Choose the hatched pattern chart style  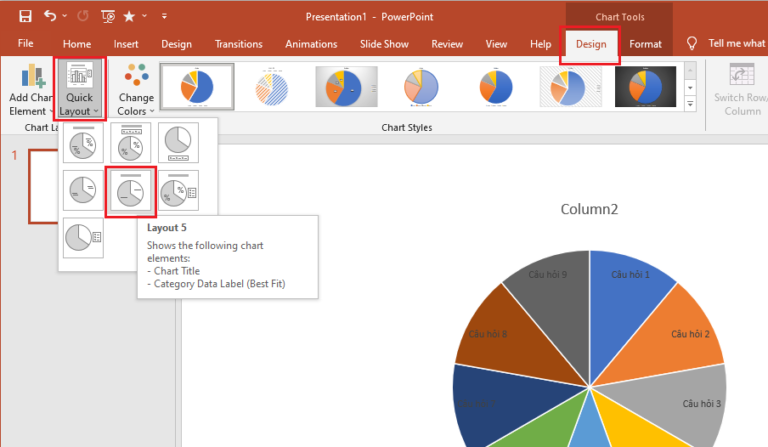(x=271, y=87)
